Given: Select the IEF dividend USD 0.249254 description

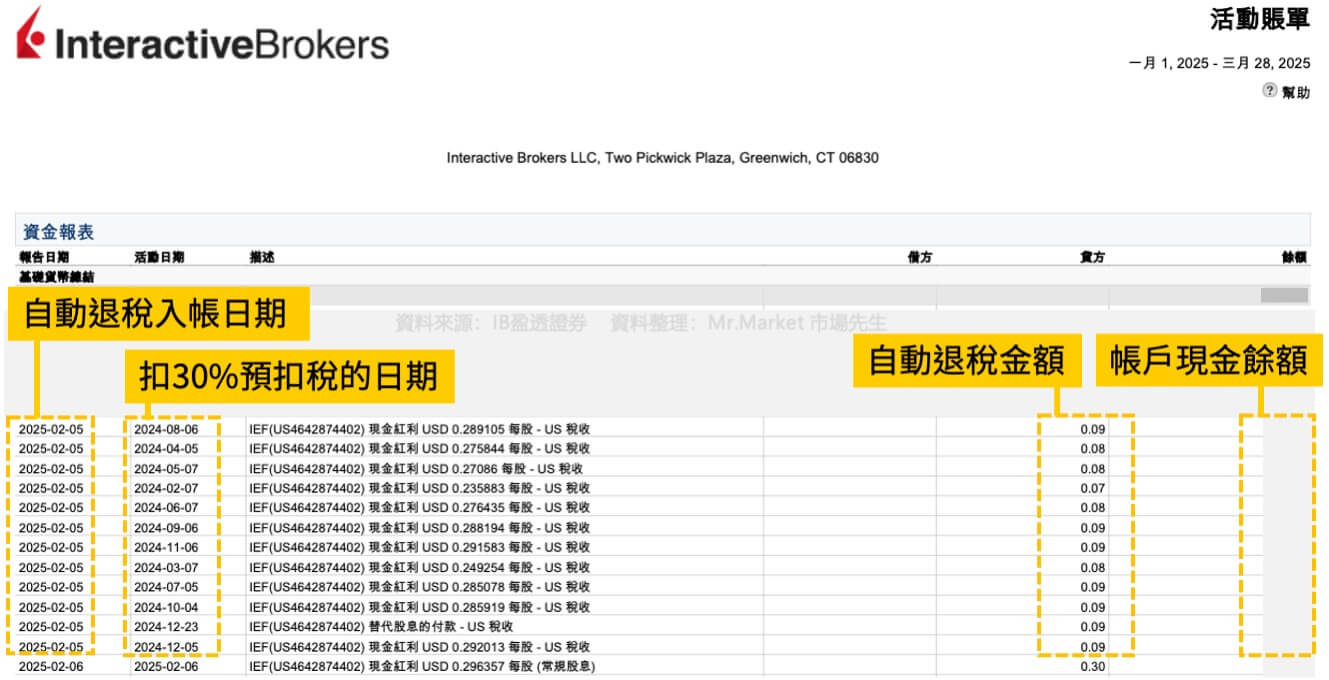Looking at the screenshot, I should [x=420, y=567].
